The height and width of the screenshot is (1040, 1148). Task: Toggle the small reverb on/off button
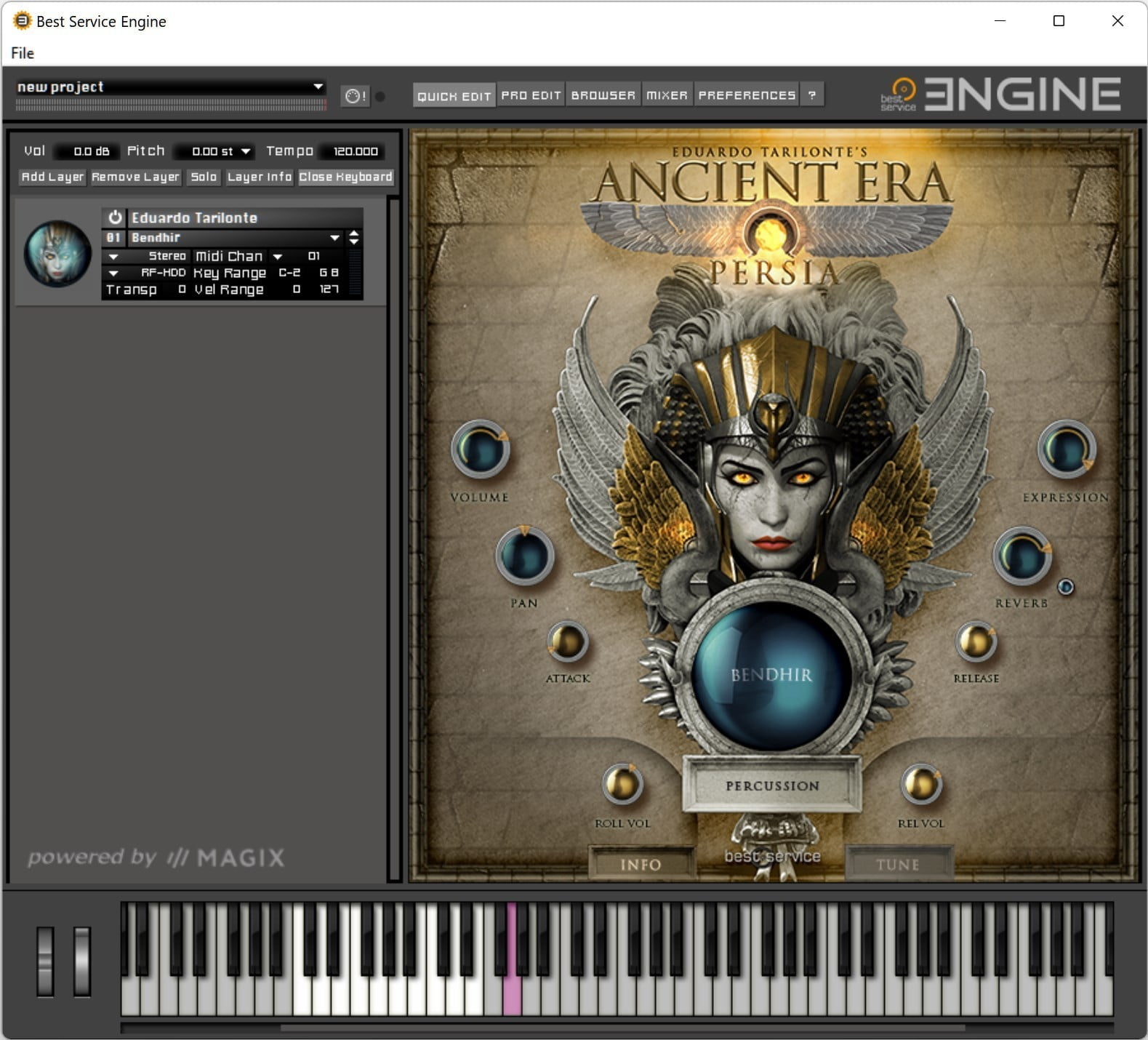(x=1065, y=587)
